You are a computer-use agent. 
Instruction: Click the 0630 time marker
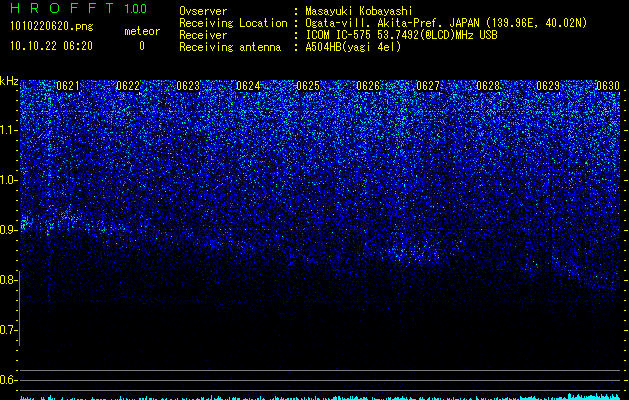[608, 86]
